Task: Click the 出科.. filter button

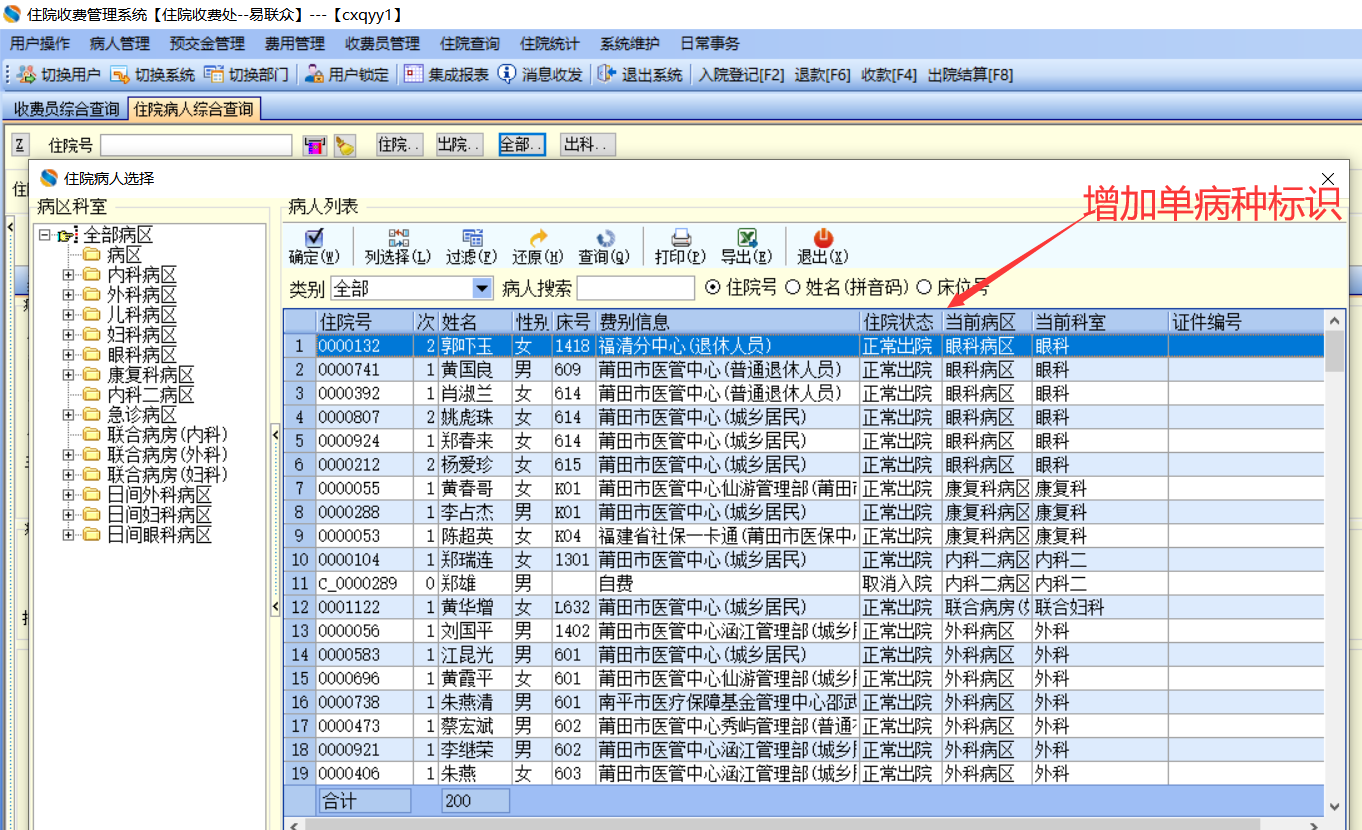Action: pos(588,145)
